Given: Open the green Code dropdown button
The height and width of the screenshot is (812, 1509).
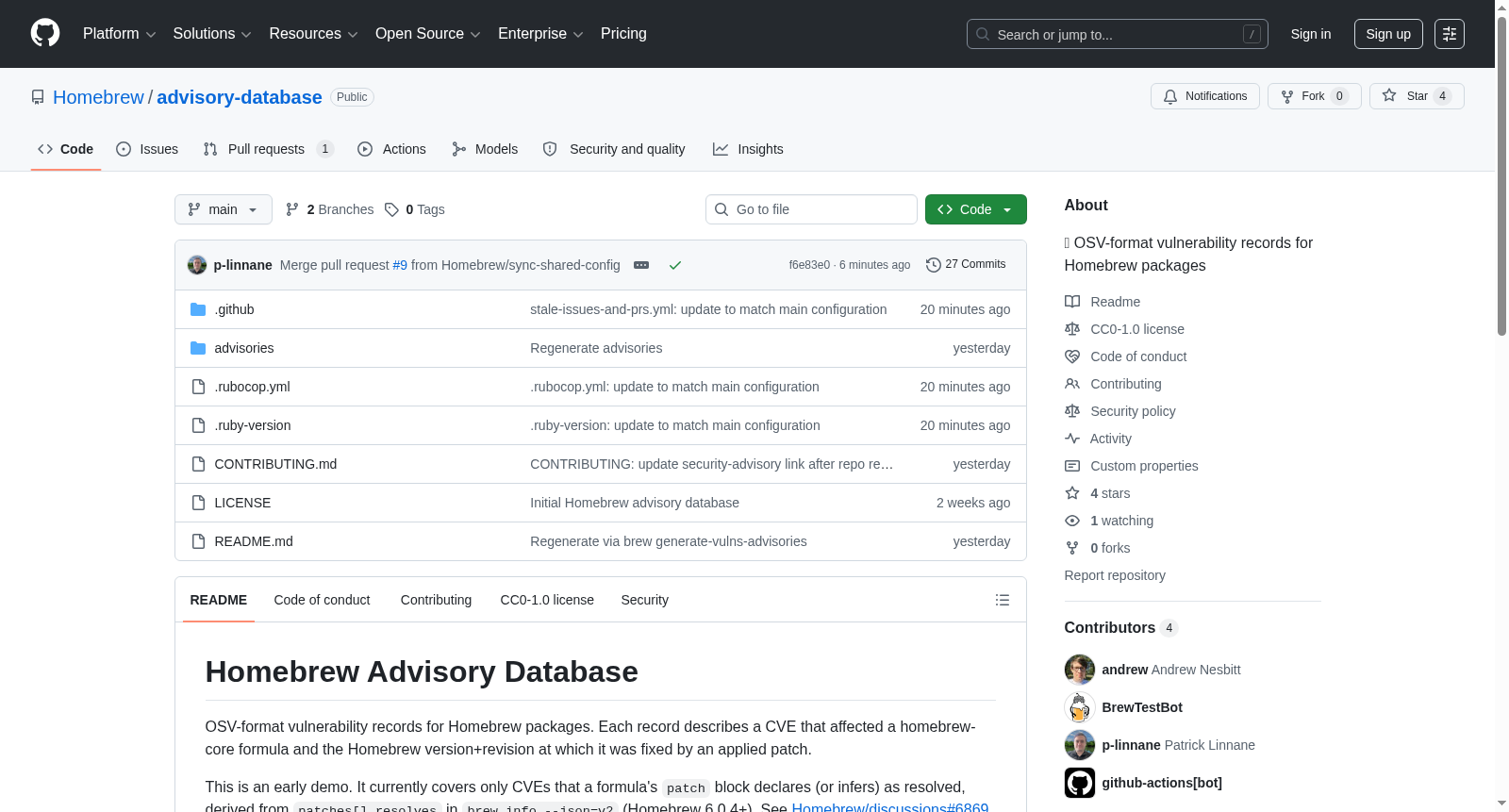Looking at the screenshot, I should [975, 209].
